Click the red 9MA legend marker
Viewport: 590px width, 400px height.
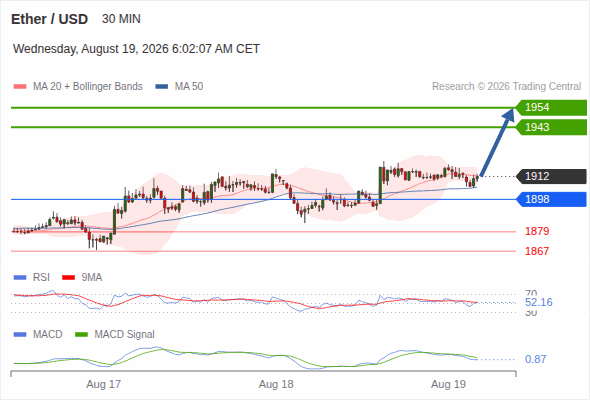68,278
